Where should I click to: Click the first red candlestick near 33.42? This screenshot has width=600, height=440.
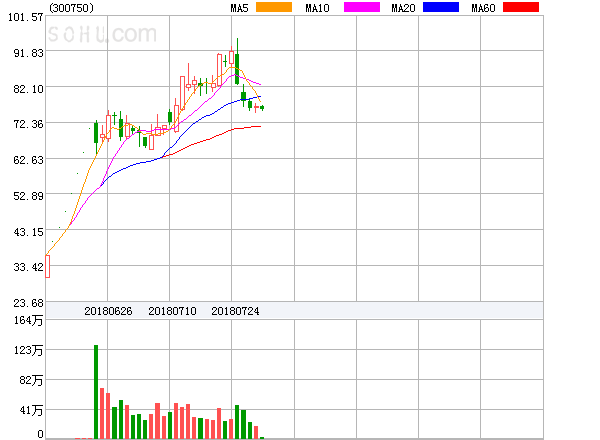pyautogui.click(x=47, y=266)
